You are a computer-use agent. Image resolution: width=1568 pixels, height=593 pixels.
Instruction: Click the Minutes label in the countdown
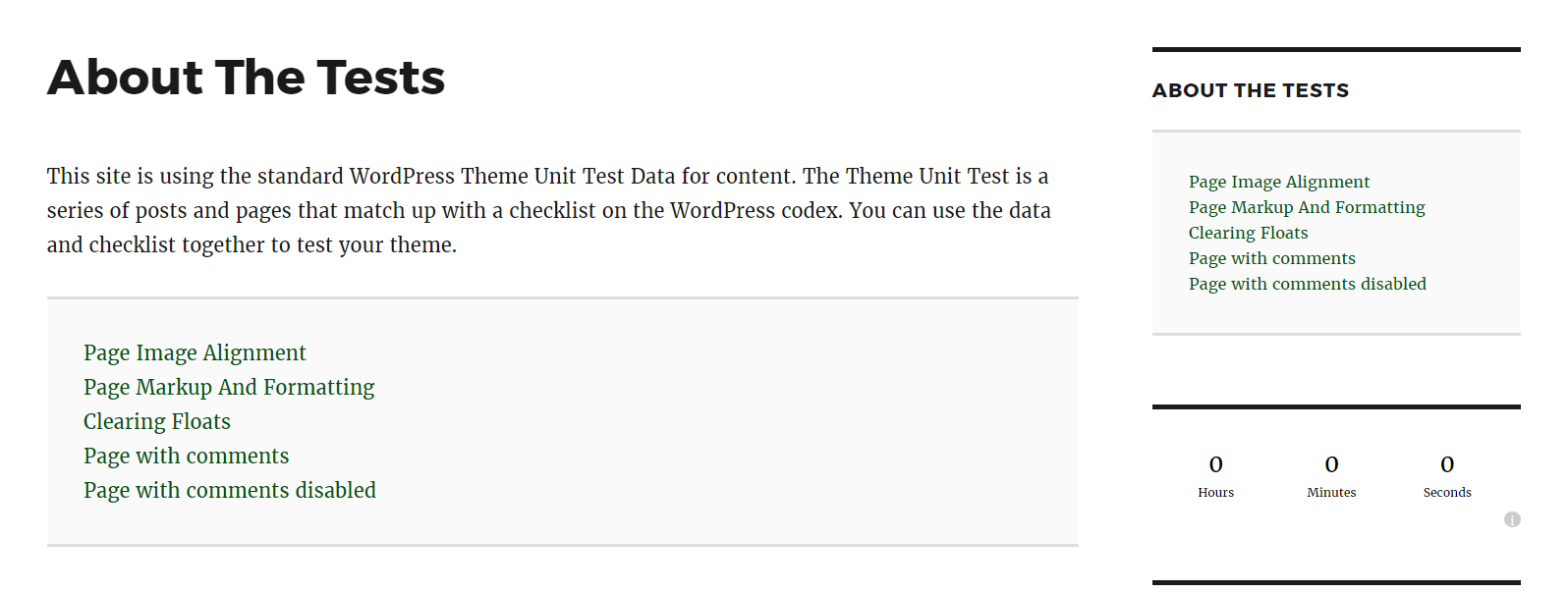tap(1331, 493)
